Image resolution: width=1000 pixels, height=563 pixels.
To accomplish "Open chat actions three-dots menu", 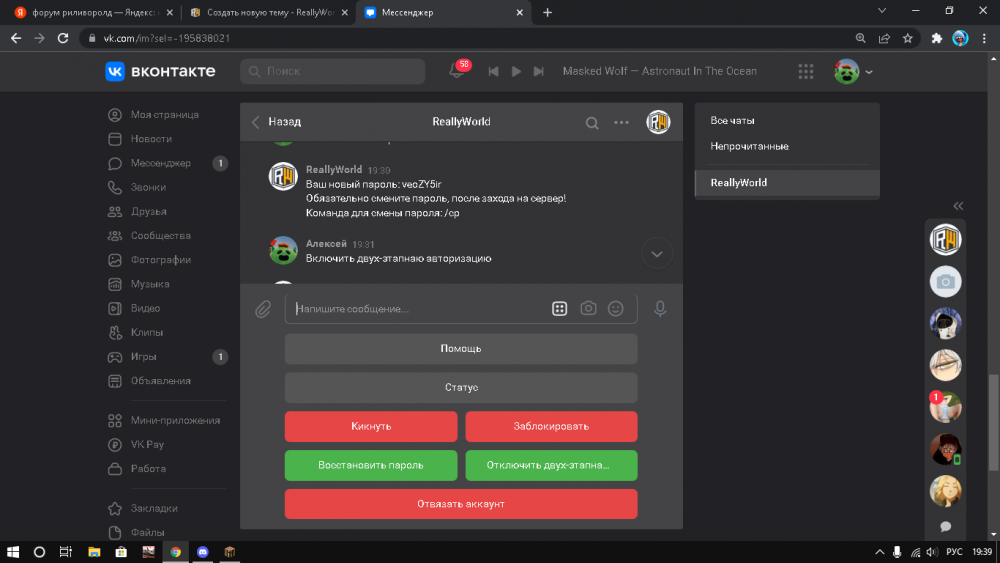I will (x=621, y=122).
